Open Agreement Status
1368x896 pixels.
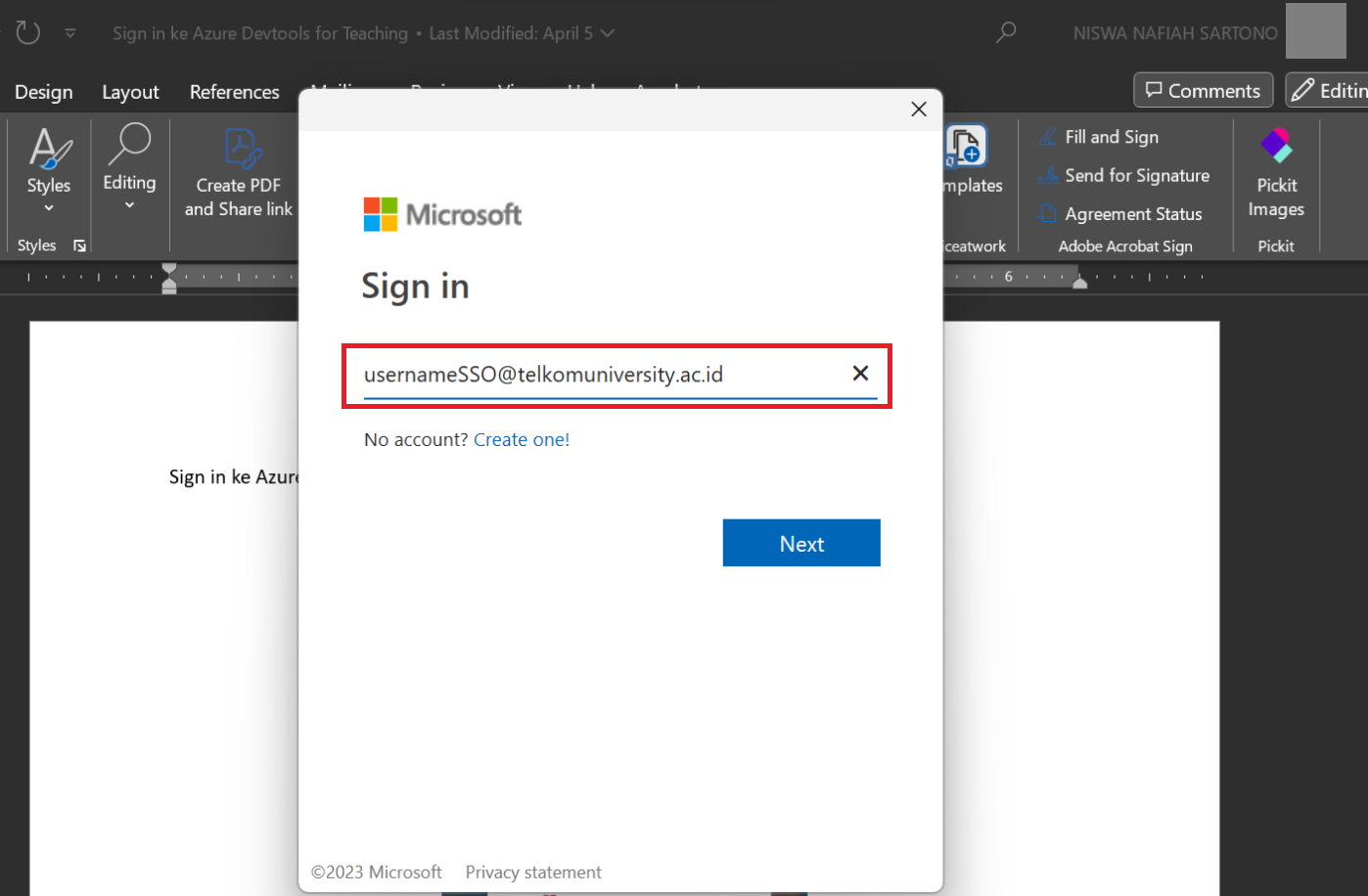point(1120,213)
